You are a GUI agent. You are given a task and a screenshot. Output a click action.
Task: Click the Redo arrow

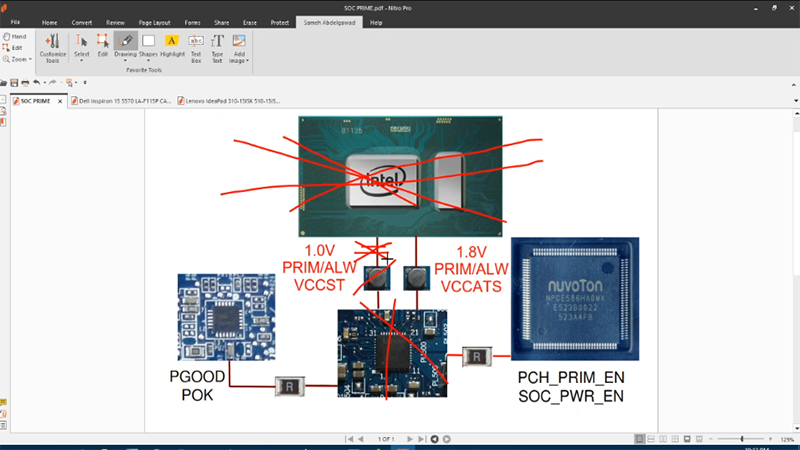[53, 83]
